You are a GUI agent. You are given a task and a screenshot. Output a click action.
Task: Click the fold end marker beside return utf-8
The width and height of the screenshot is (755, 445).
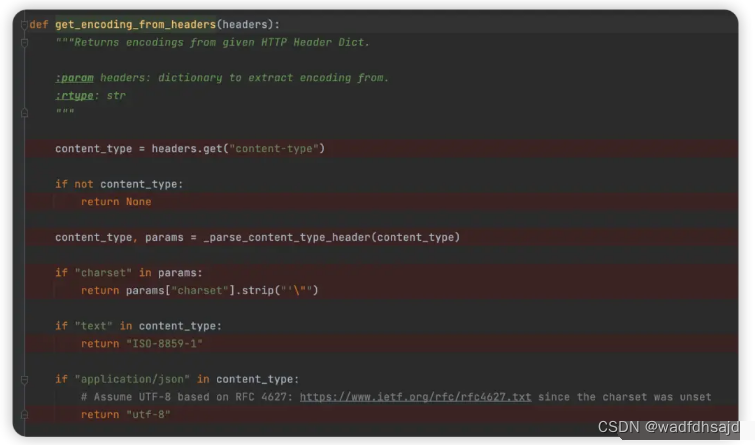coord(24,415)
